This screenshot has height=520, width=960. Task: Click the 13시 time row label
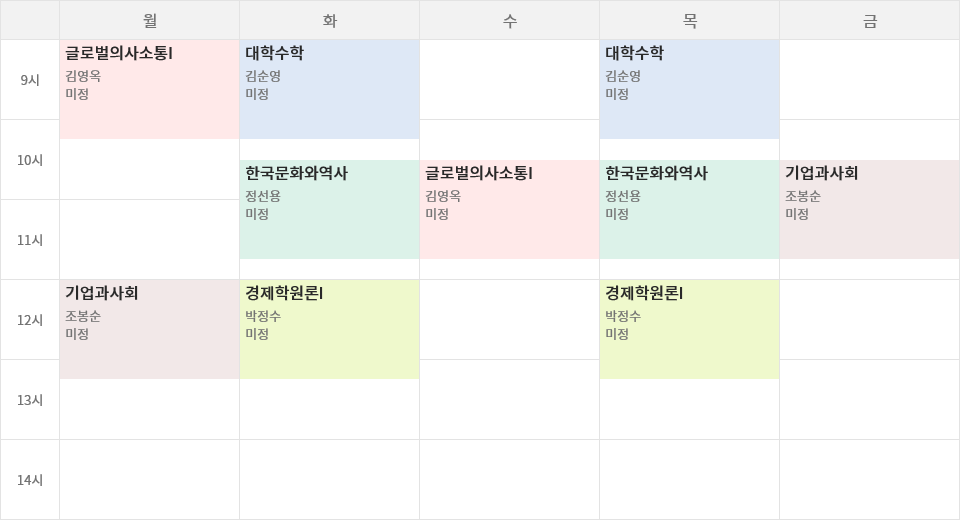pos(30,400)
